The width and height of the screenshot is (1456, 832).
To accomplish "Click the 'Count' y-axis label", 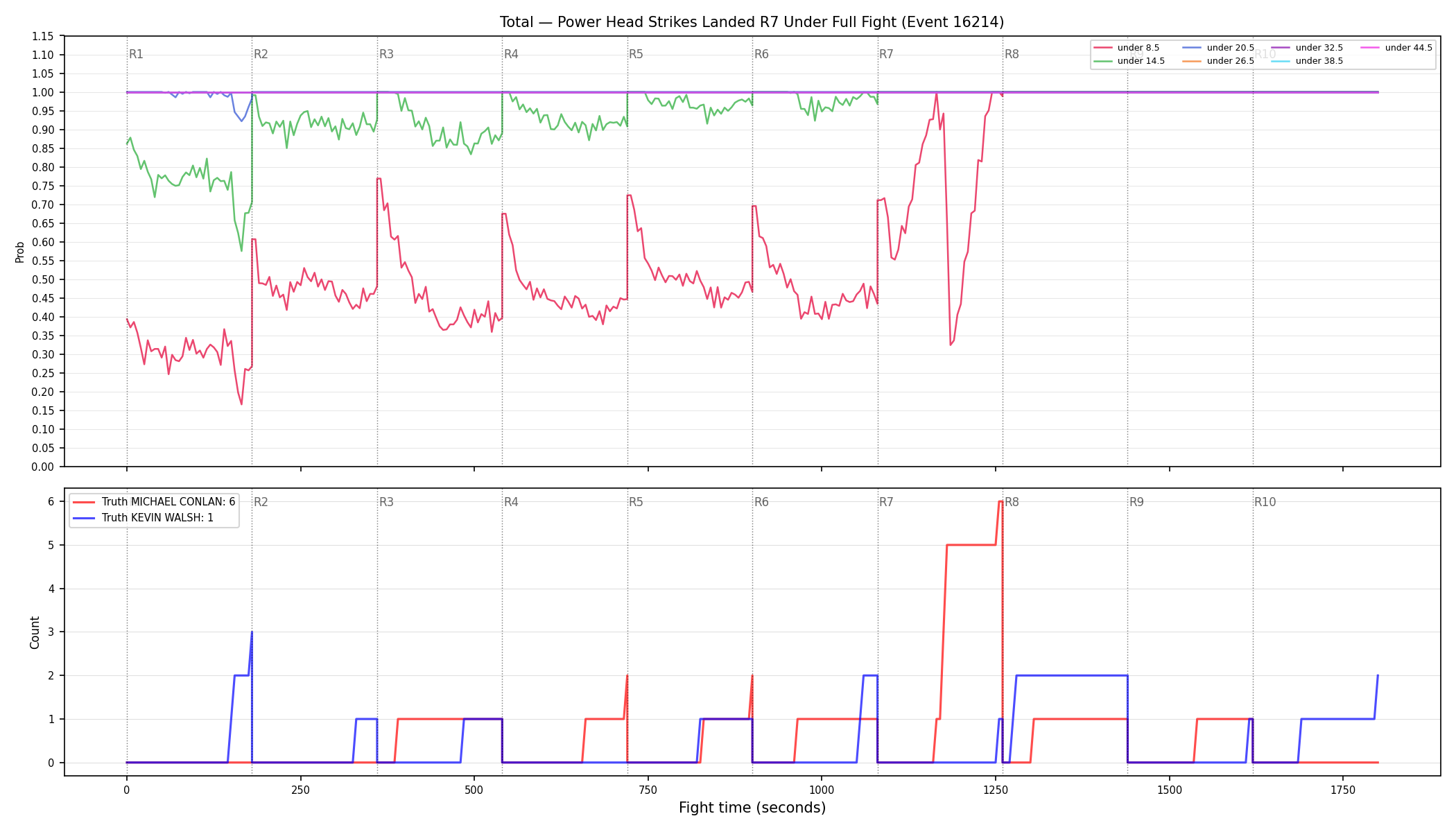I will tap(35, 632).
